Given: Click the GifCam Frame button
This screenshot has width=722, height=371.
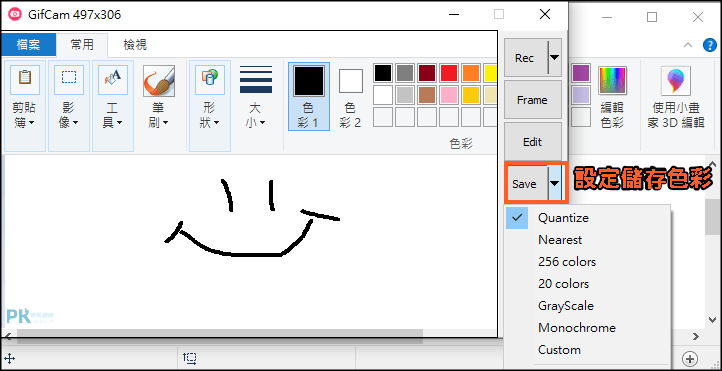Looking at the screenshot, I should point(533,100).
